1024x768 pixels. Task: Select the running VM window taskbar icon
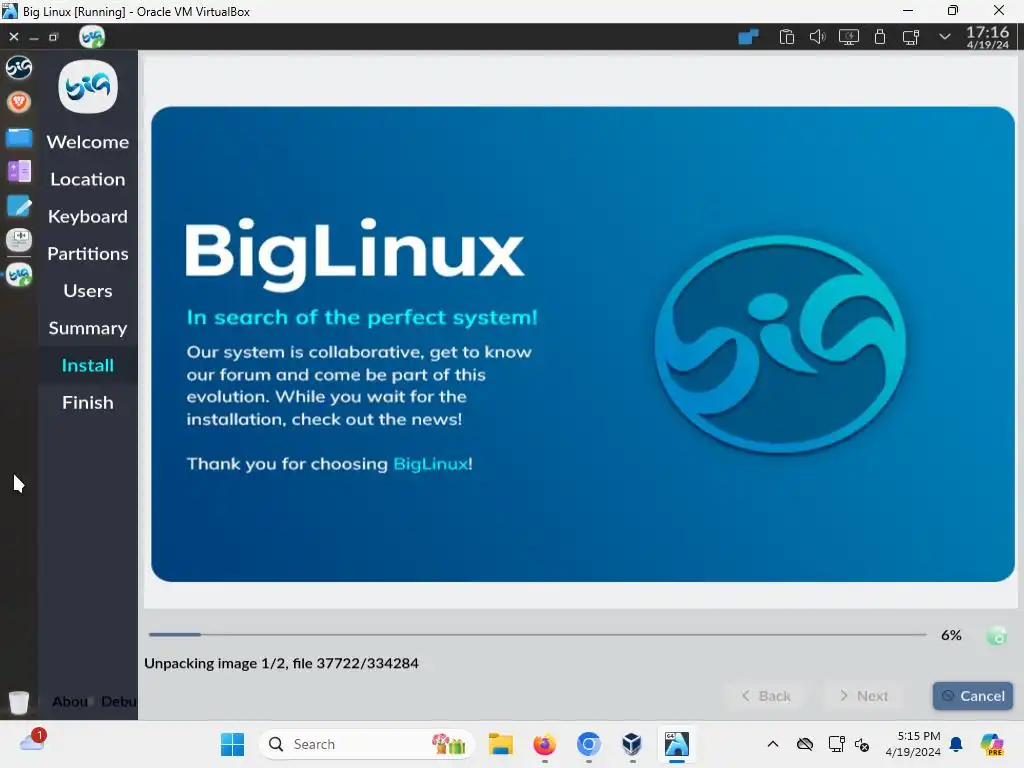(x=677, y=744)
